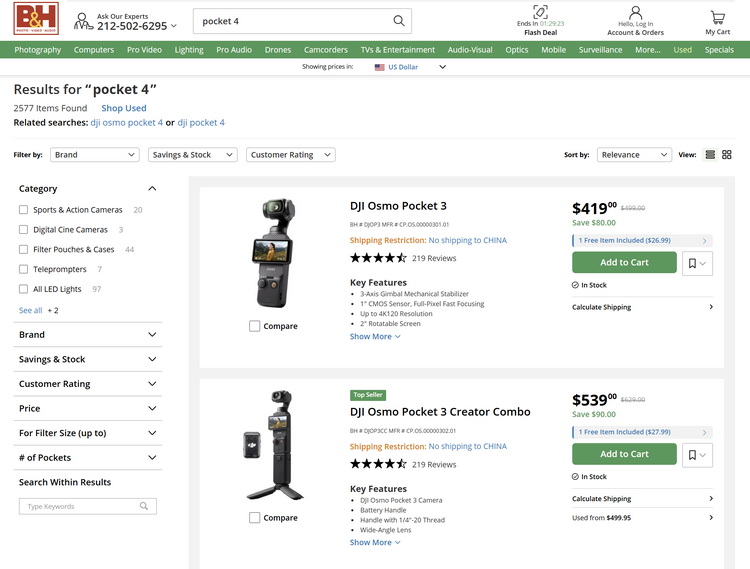
Task: Tick Compare for DJI Osmo Pocket 3
Action: tap(254, 326)
